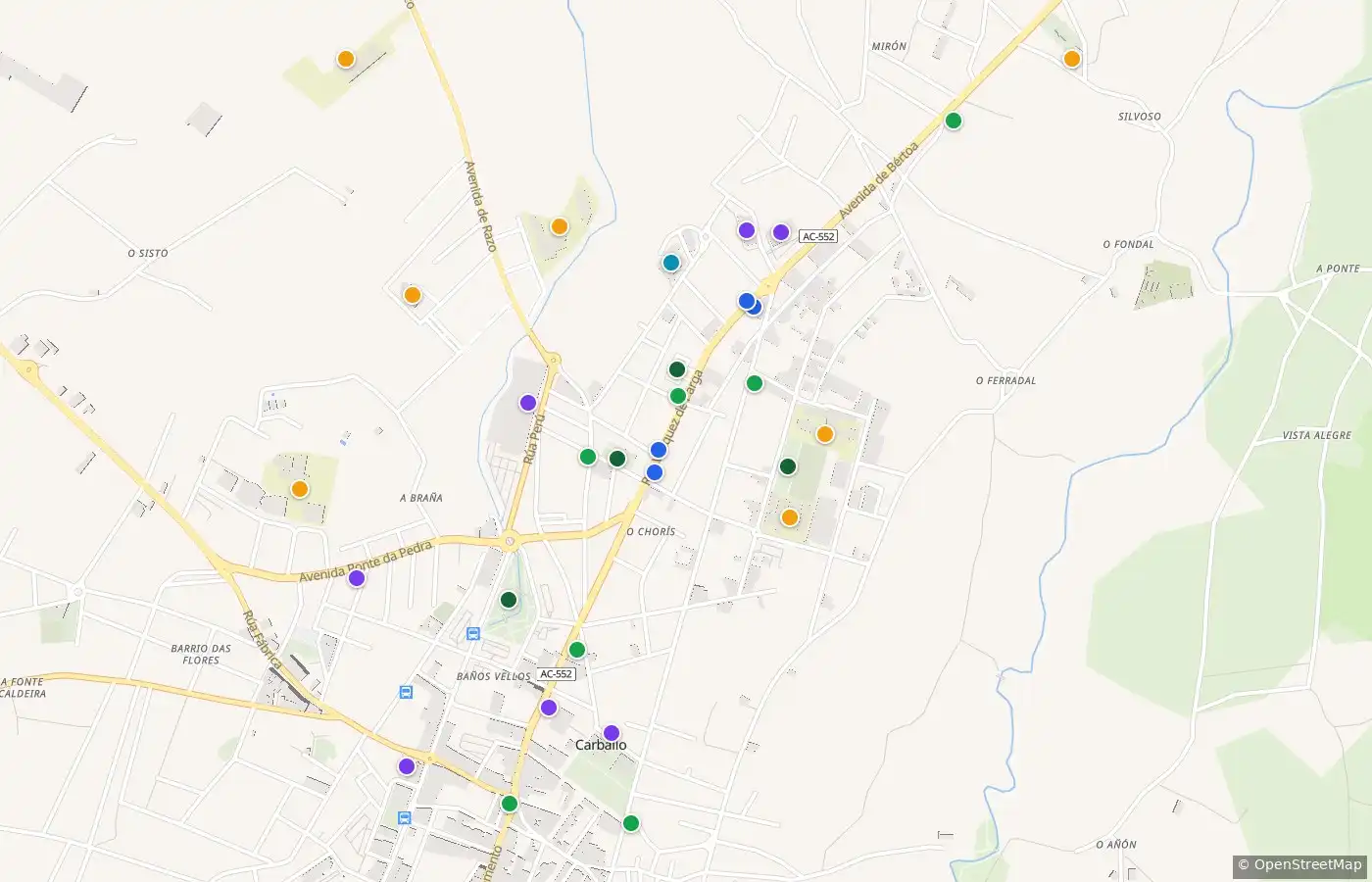Select the bus stop icon east of A FONTE CALDEIRA
1372x882 pixels.
point(406,692)
